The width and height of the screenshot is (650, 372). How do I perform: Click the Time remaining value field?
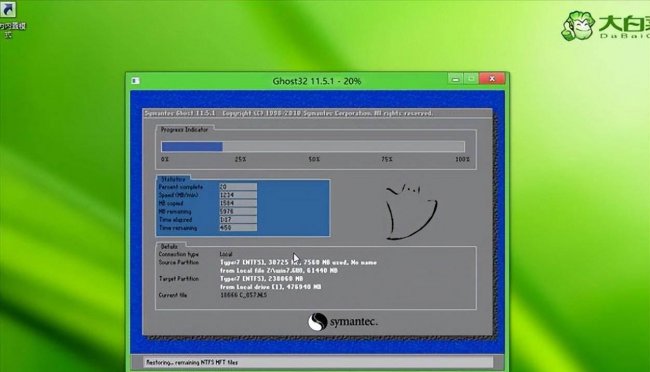pyautogui.click(x=238, y=228)
